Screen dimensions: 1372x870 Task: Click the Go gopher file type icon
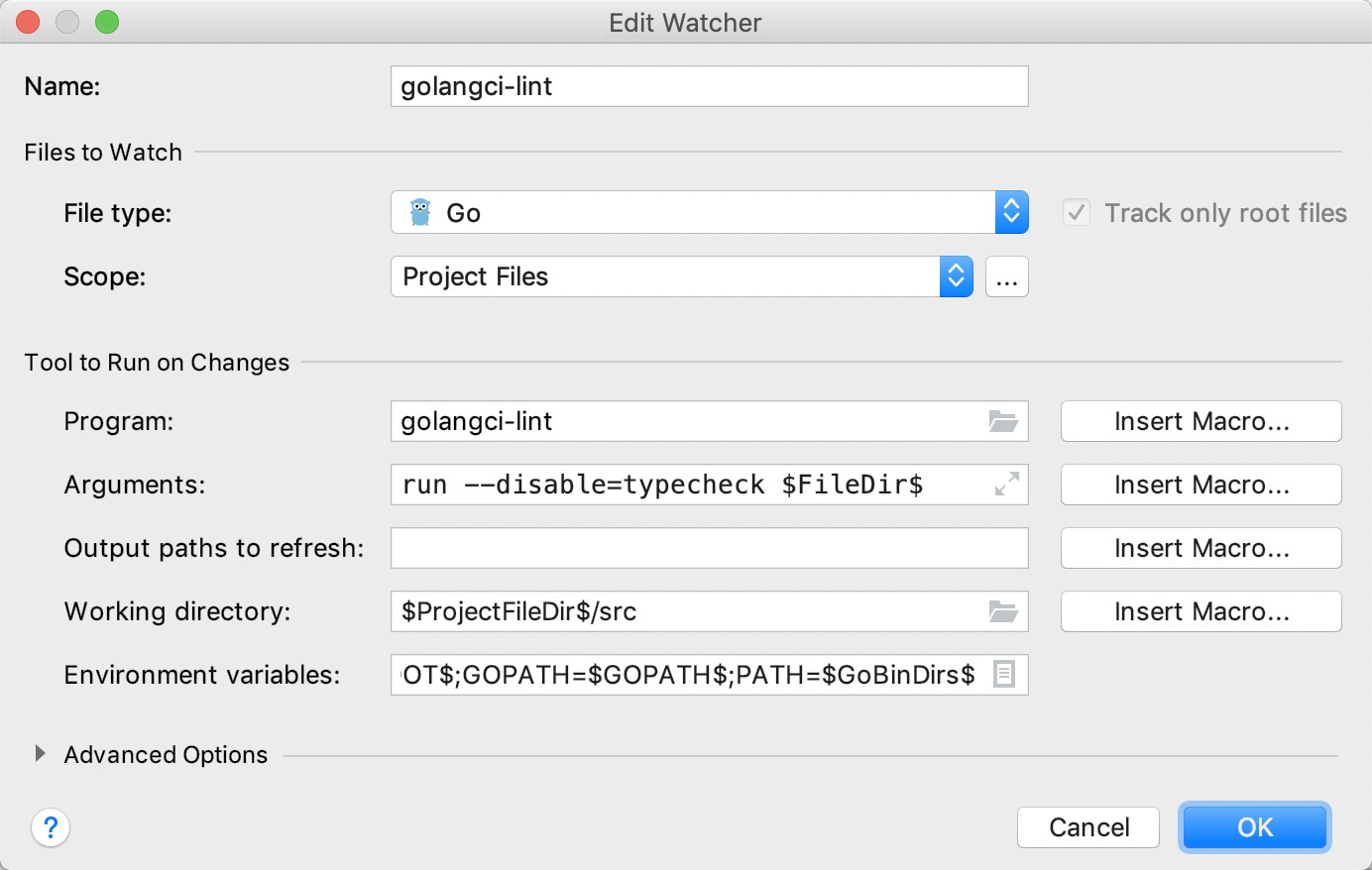click(x=420, y=212)
